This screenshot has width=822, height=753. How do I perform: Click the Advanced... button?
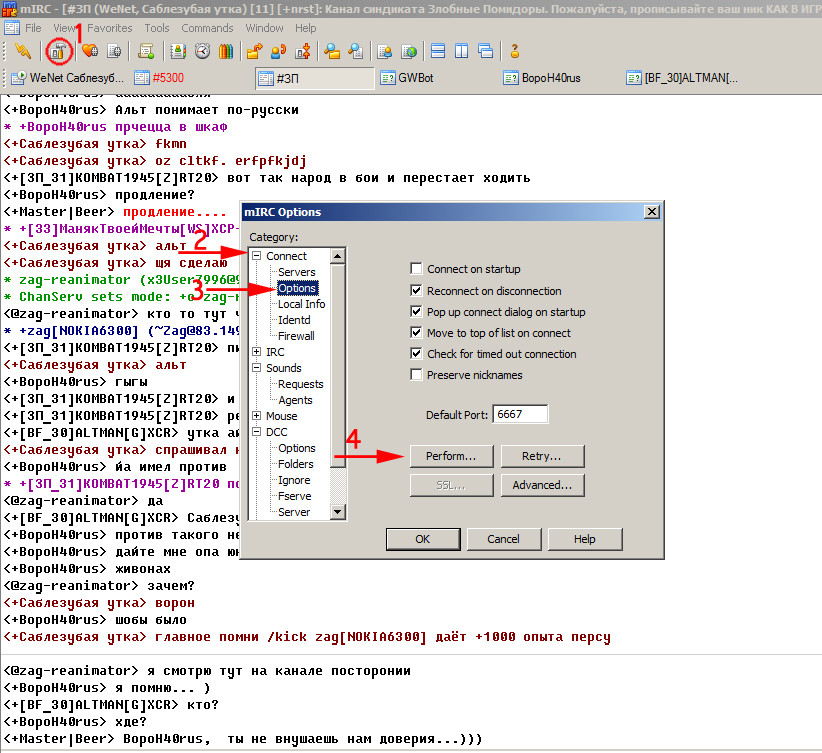tap(542, 485)
